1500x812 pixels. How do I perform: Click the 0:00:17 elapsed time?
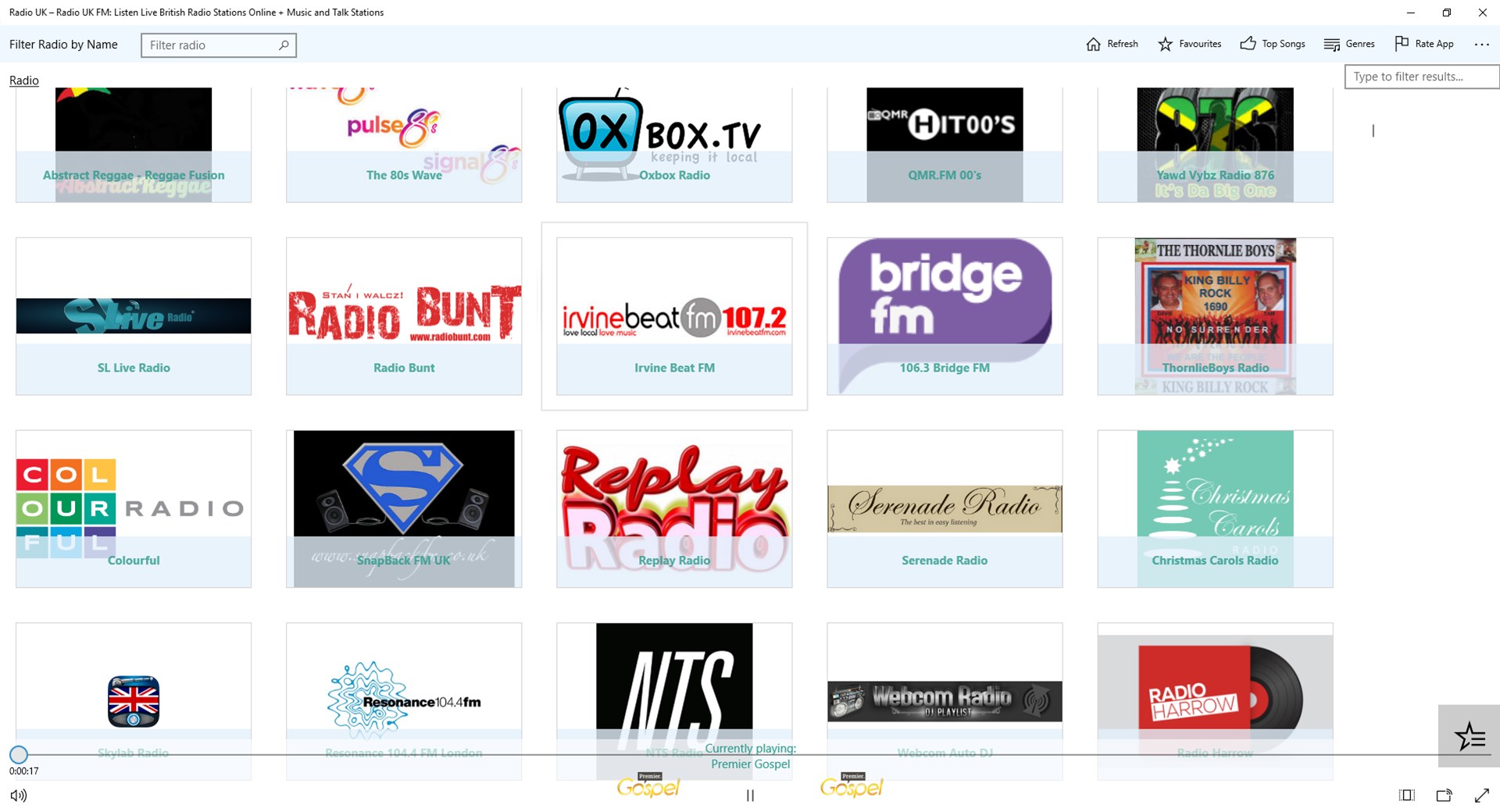(x=24, y=771)
